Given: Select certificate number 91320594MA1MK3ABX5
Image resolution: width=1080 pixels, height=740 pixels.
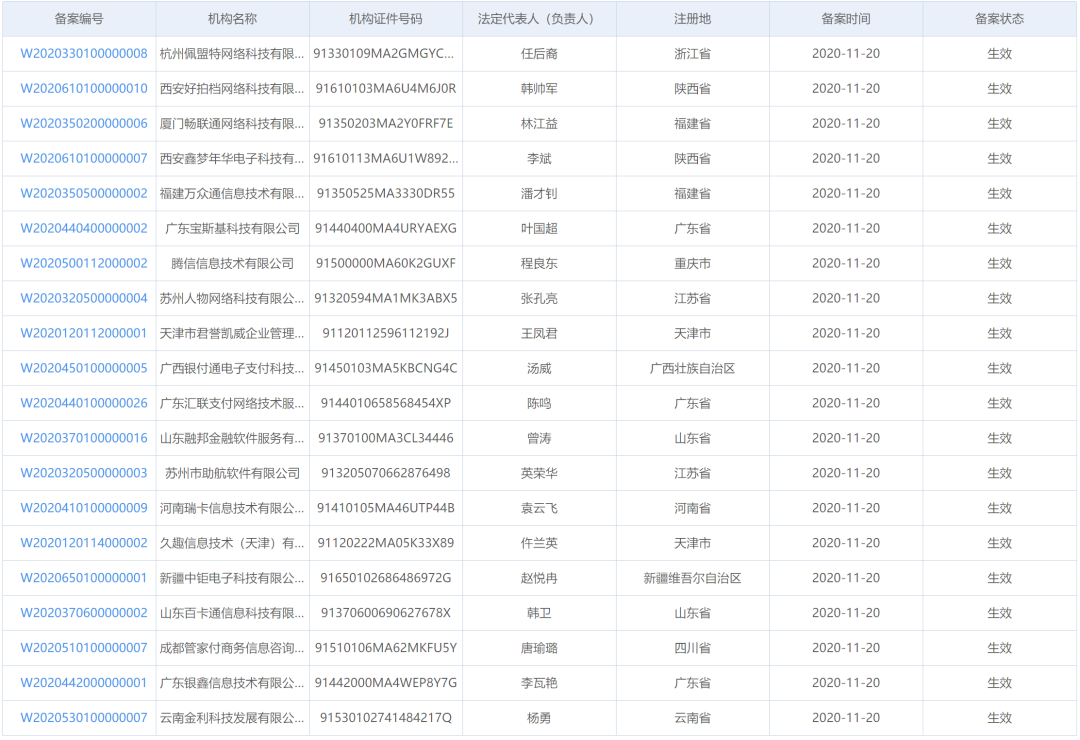Looking at the screenshot, I should [386, 298].
